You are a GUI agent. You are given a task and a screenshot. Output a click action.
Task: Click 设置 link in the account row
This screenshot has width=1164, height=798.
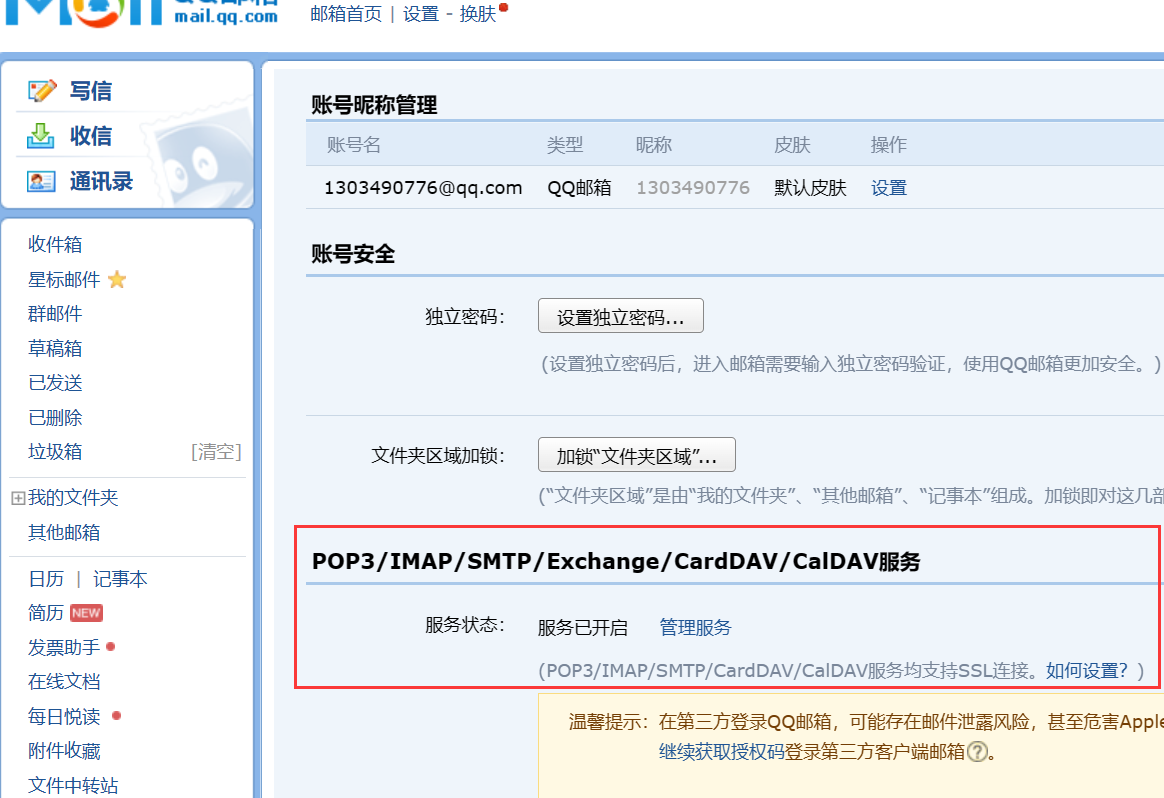coord(889,188)
